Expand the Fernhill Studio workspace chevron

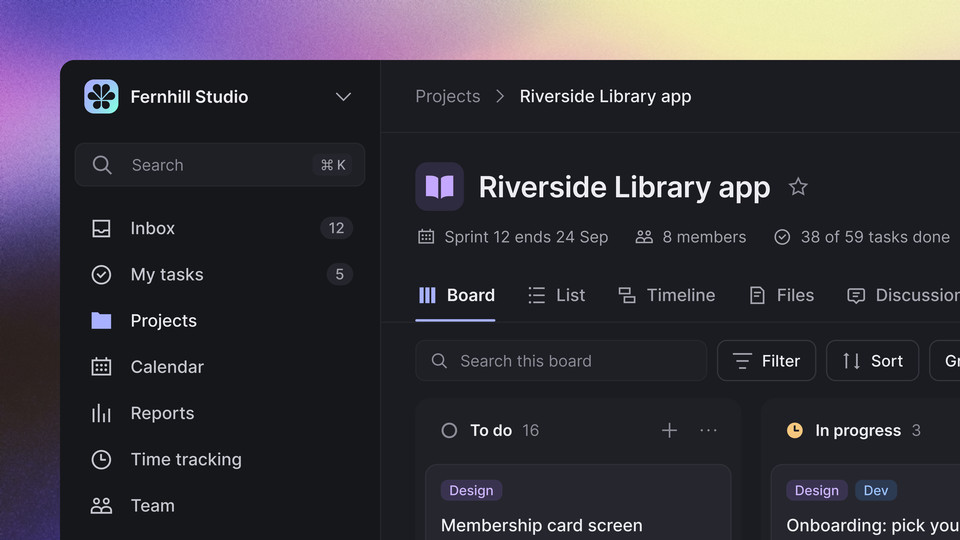(343, 97)
